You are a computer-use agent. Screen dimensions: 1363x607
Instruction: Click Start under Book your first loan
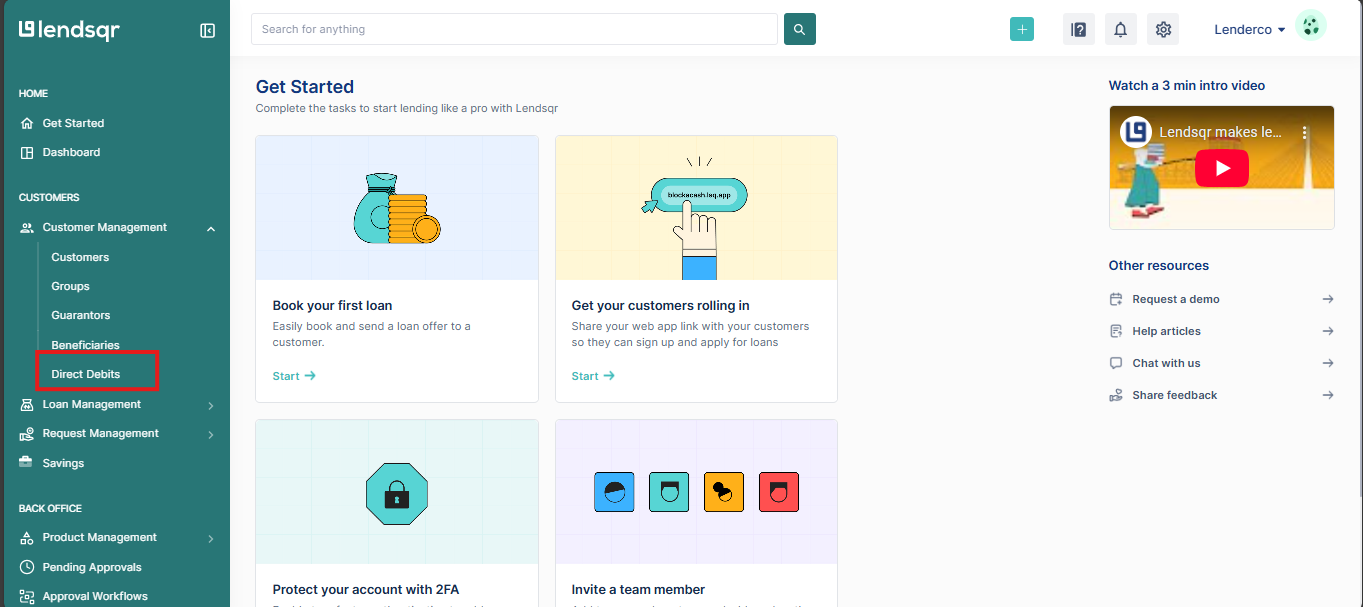294,376
